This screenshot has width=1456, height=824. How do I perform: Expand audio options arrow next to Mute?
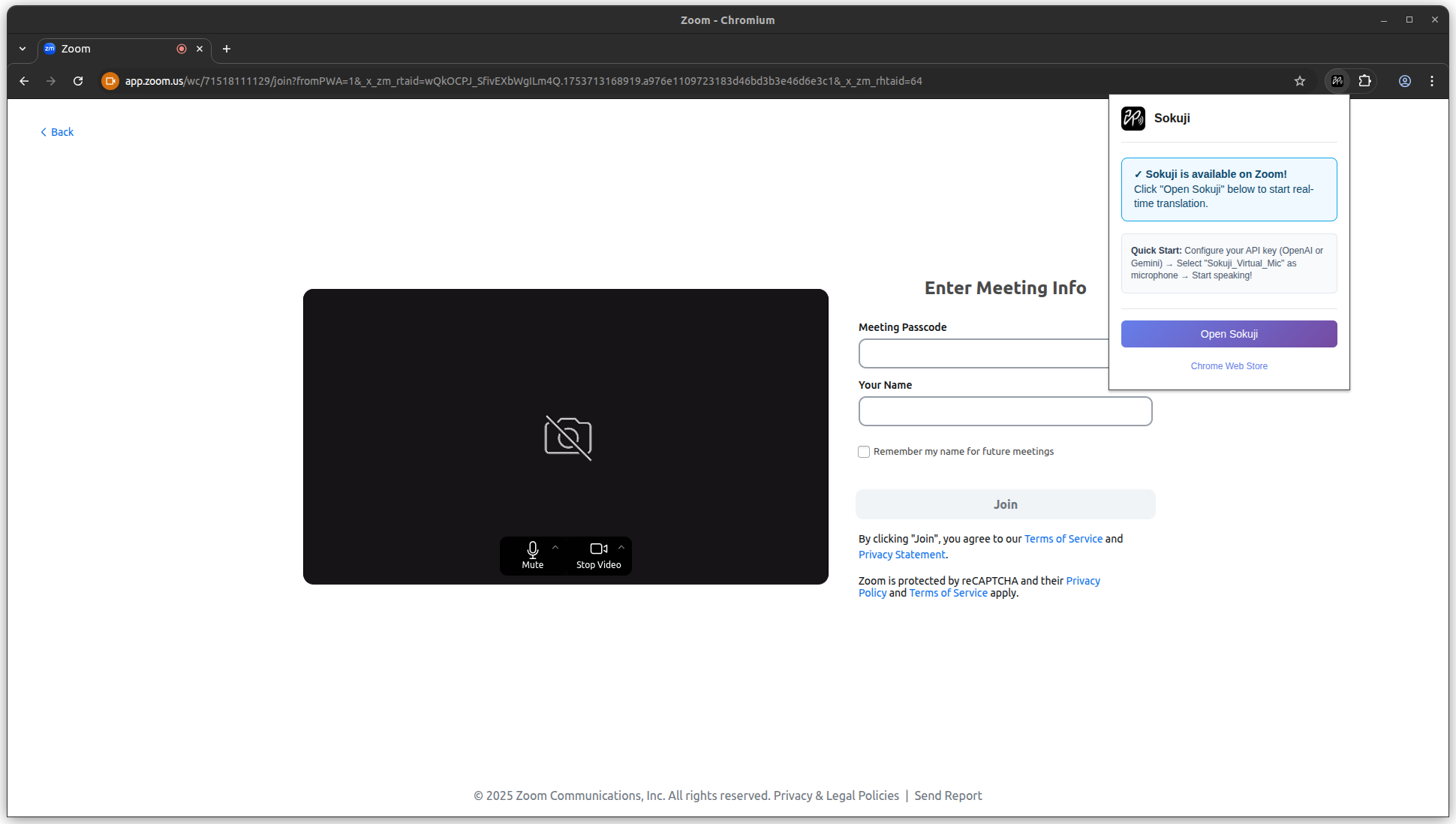[x=555, y=548]
